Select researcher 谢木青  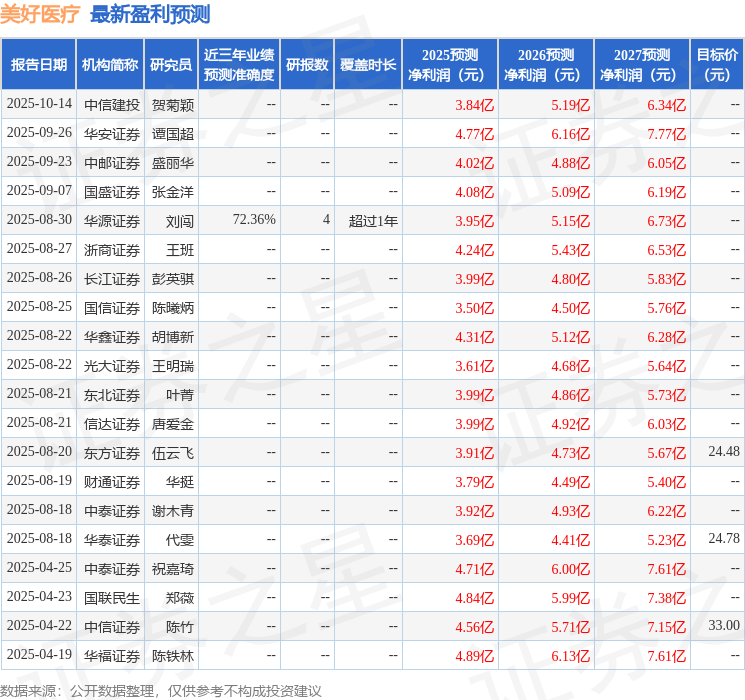pyautogui.click(x=173, y=511)
